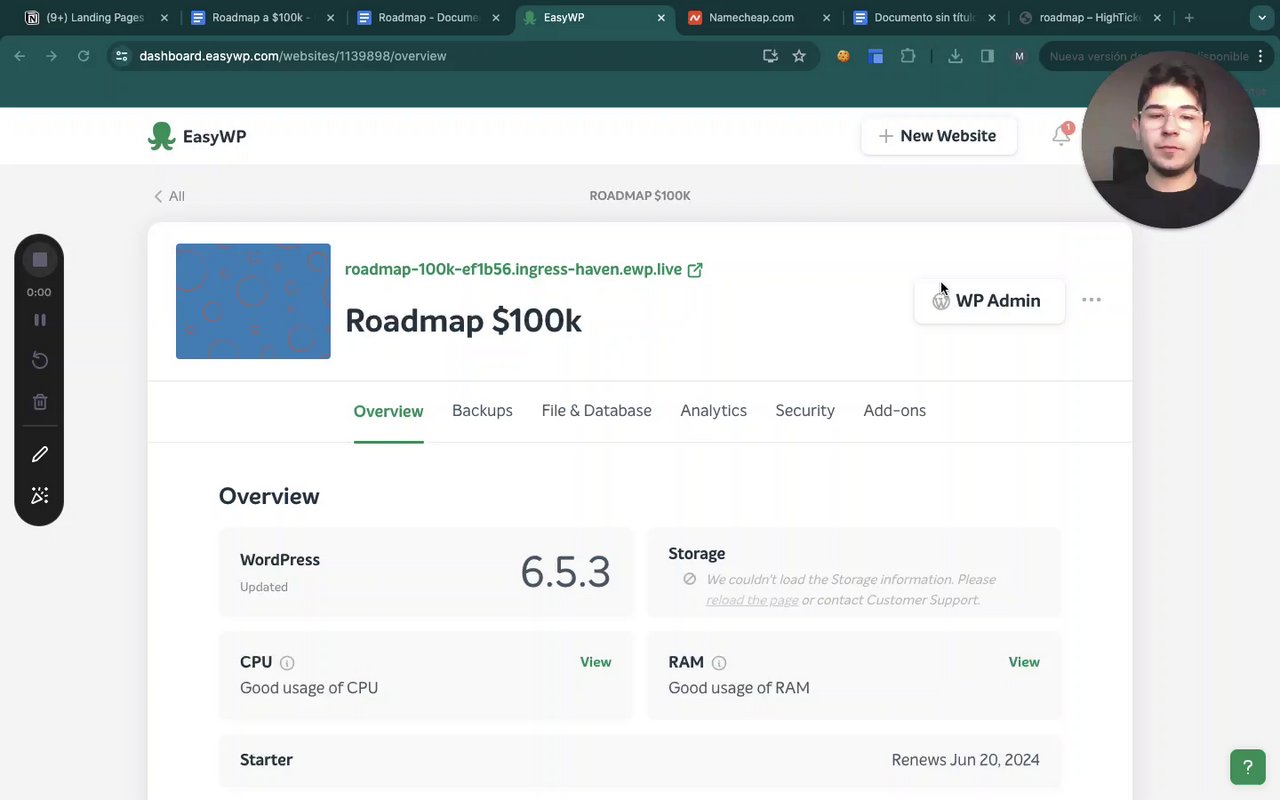Click the WordPress version 6.5.3 card
The image size is (1280, 800).
coord(426,572)
